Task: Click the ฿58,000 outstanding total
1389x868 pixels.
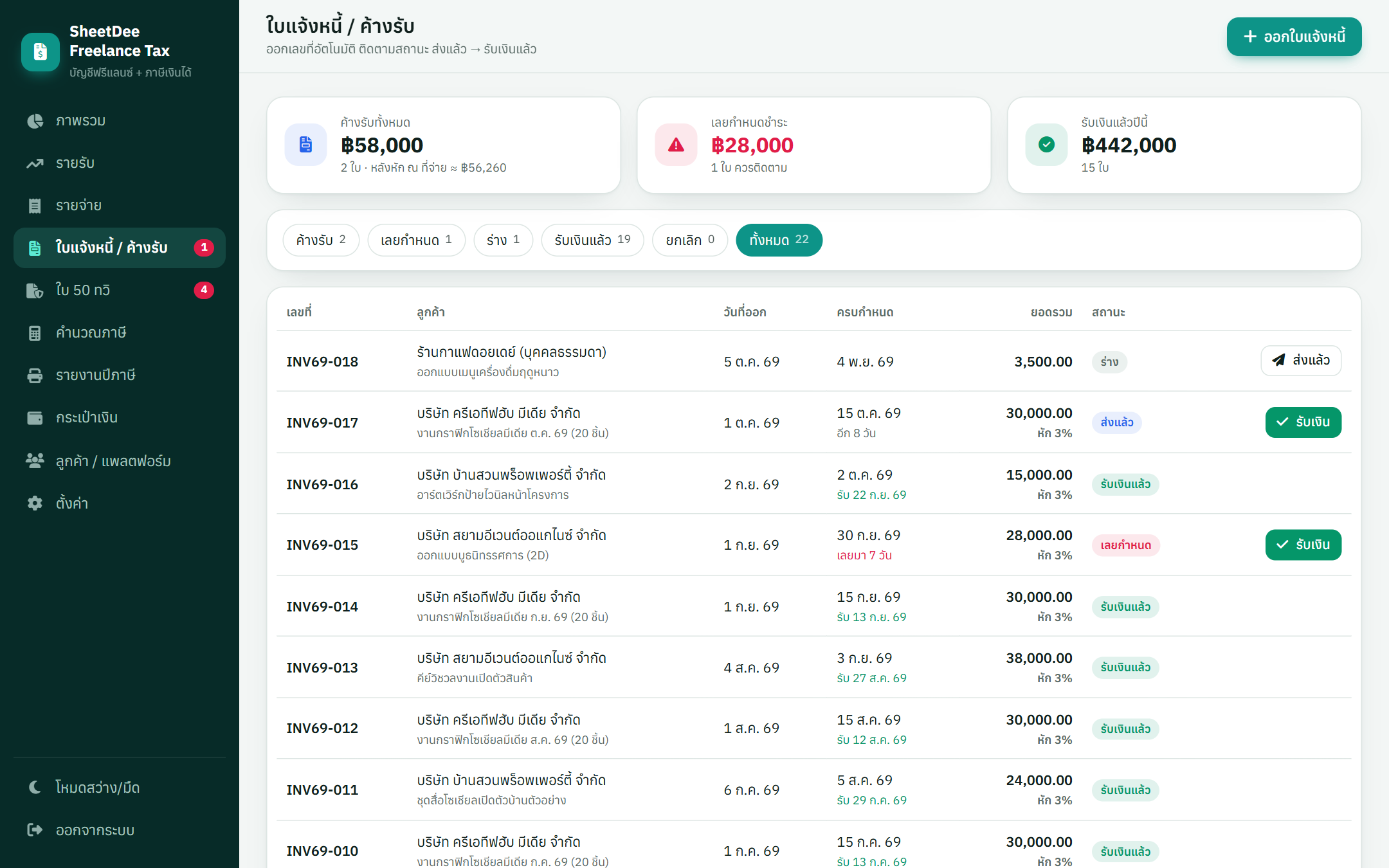Action: (x=382, y=145)
